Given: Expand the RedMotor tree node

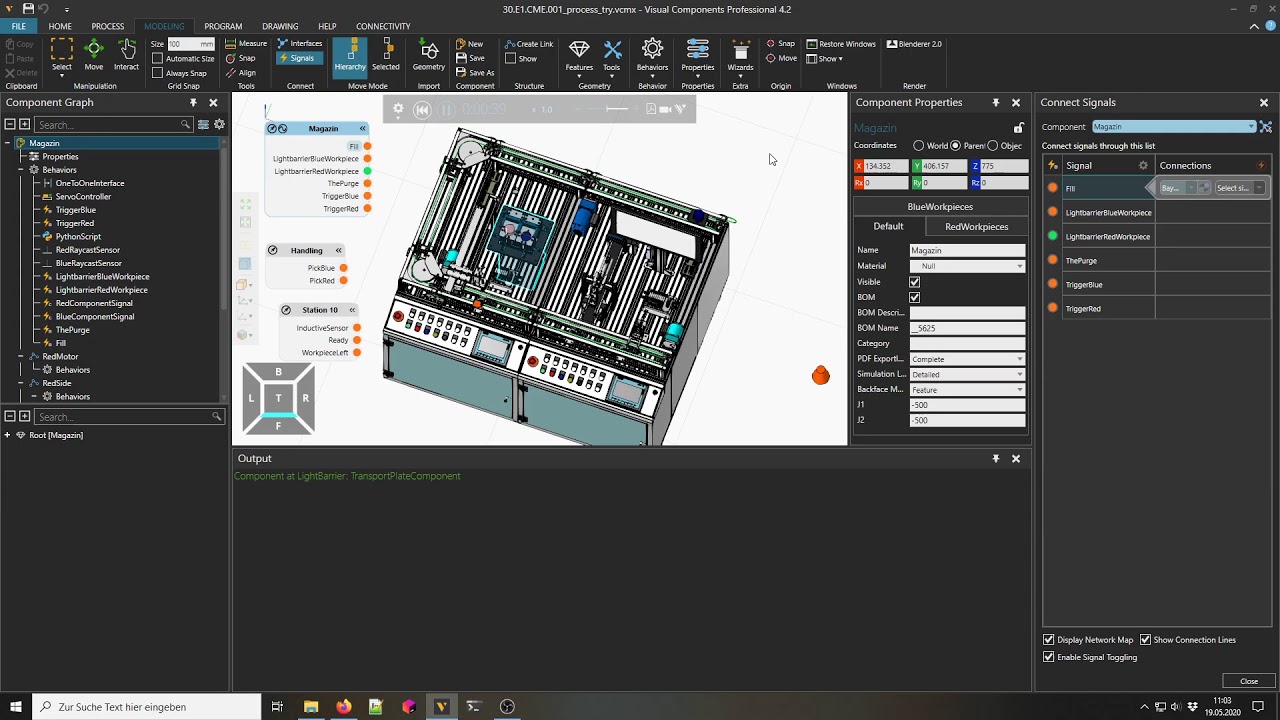Looking at the screenshot, I should pos(21,357).
